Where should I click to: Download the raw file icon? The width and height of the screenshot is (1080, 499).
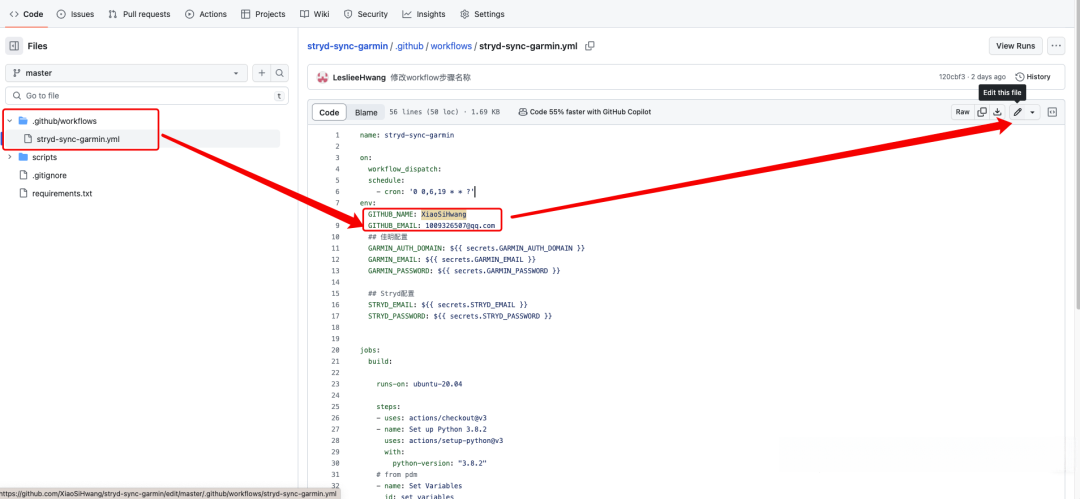click(997, 112)
